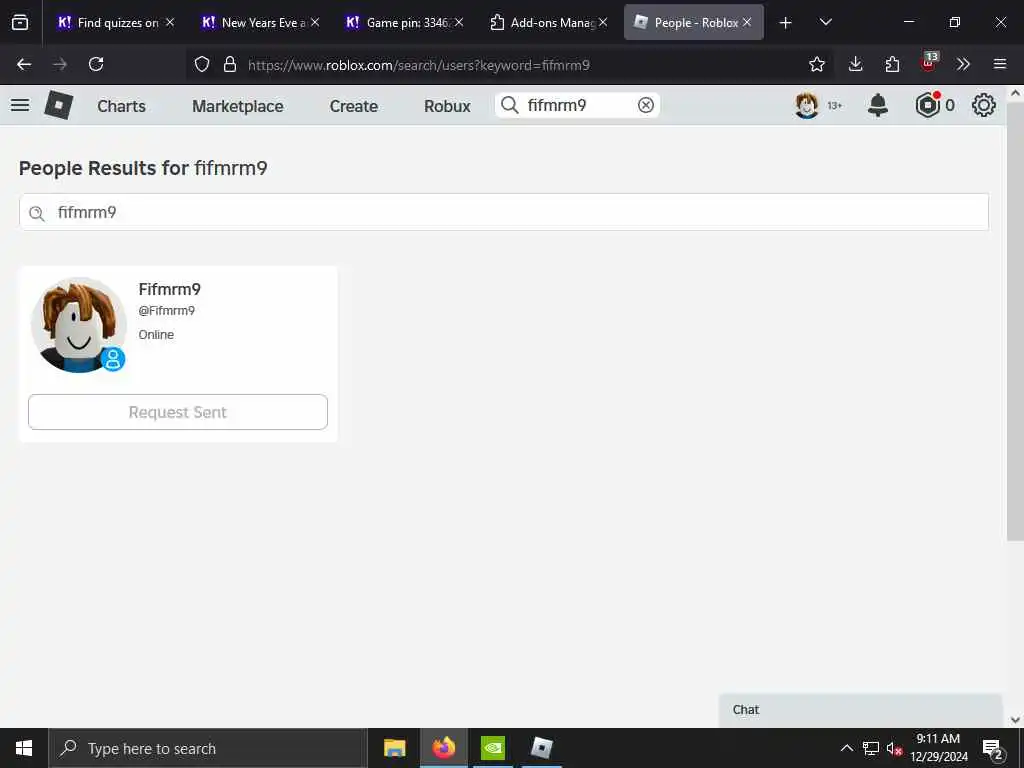Show site security padlock info
This screenshot has height=768, width=1024.
pyautogui.click(x=230, y=64)
